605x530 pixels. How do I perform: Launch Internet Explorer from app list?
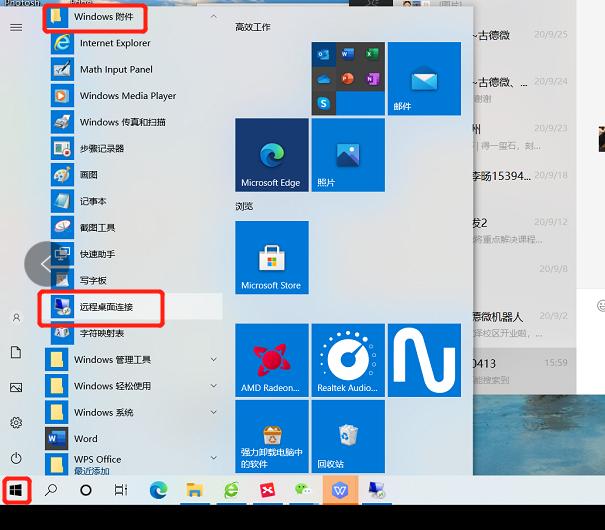(x=136, y=43)
